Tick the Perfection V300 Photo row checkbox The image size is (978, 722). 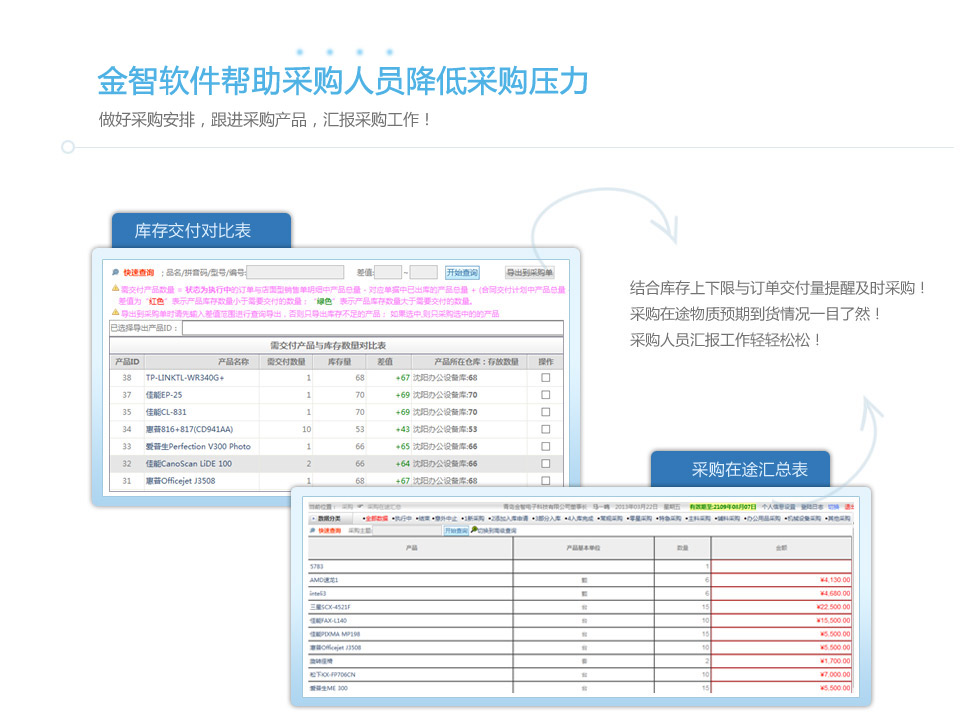546,446
